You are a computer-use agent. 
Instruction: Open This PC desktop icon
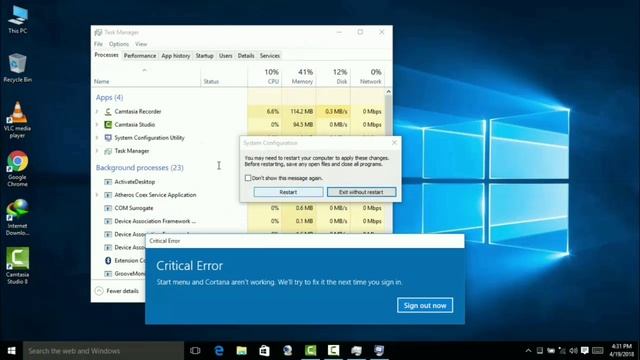pos(18,19)
